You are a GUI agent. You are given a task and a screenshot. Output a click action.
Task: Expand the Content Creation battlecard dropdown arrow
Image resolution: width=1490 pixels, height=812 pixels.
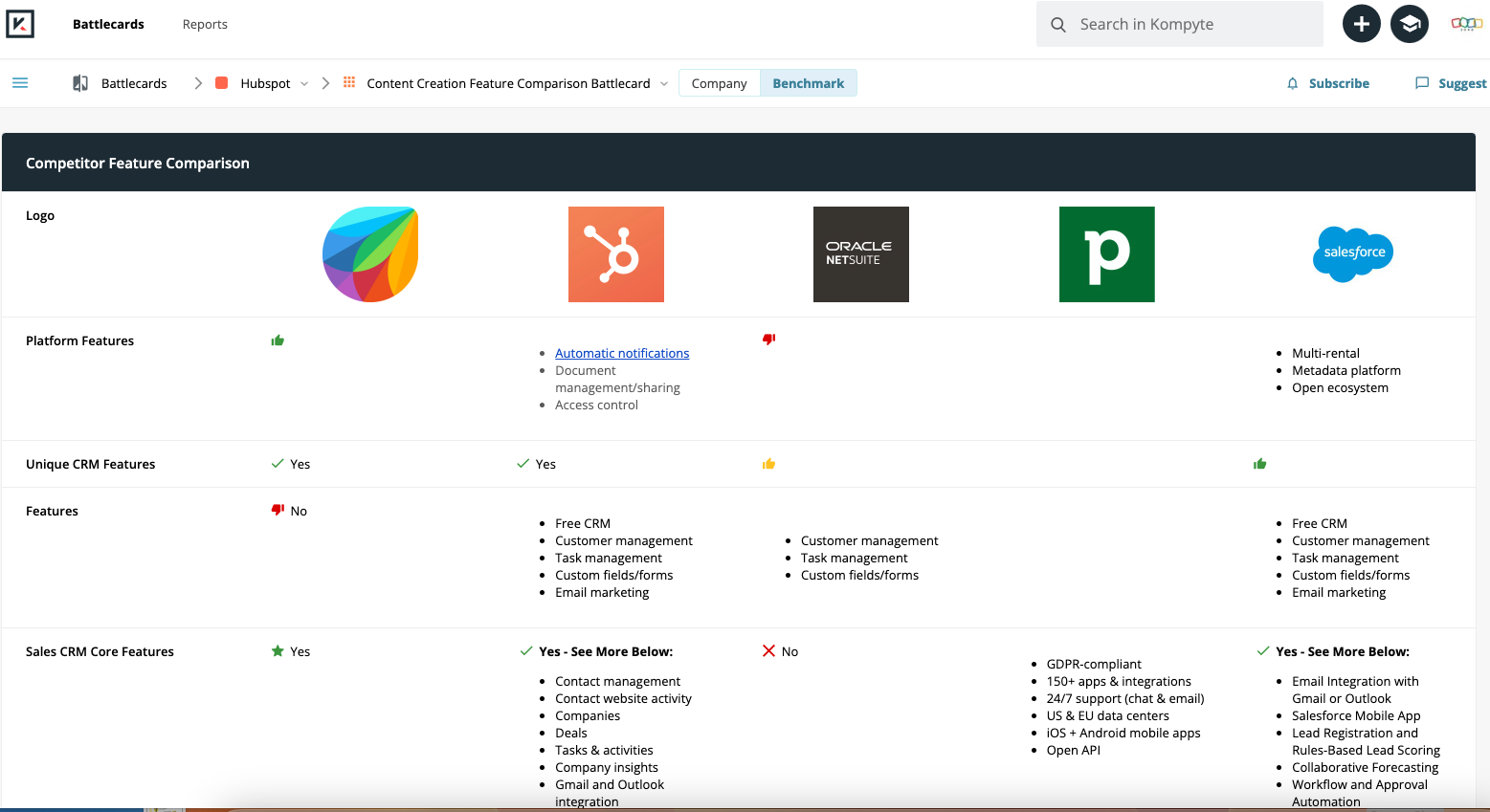[x=664, y=84]
